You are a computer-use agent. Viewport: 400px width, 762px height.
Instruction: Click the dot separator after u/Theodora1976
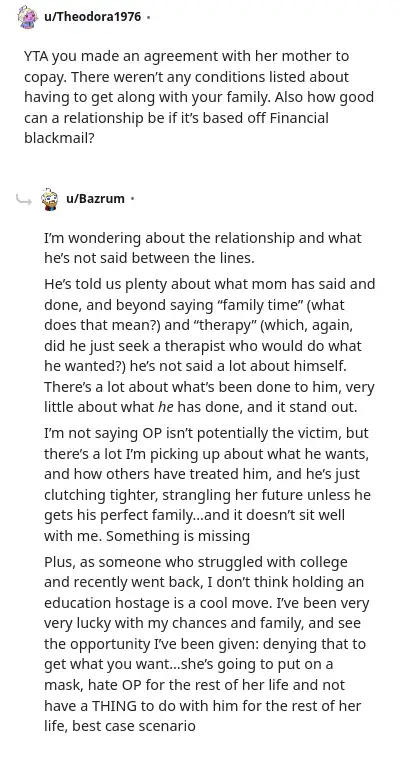click(148, 17)
